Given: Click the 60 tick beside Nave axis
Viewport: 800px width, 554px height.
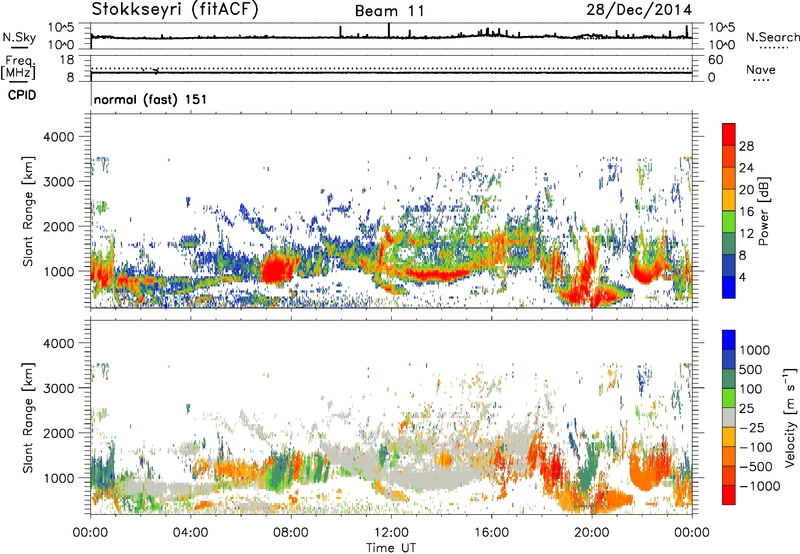Looking at the screenshot, I should [x=715, y=60].
